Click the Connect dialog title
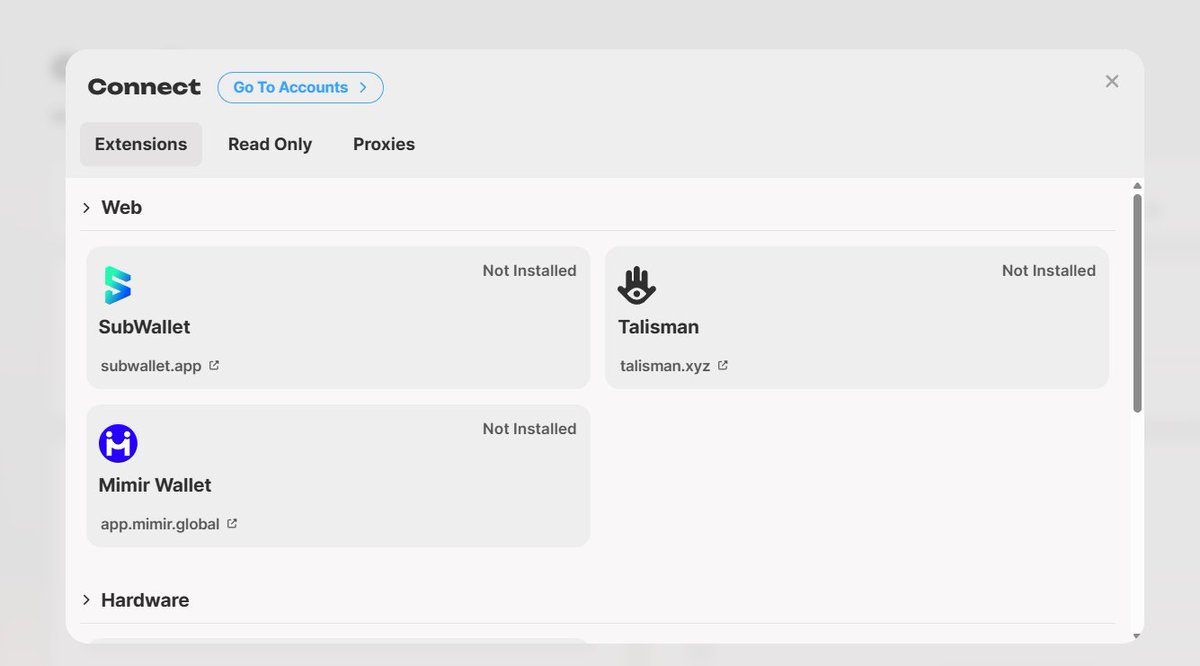 144,87
